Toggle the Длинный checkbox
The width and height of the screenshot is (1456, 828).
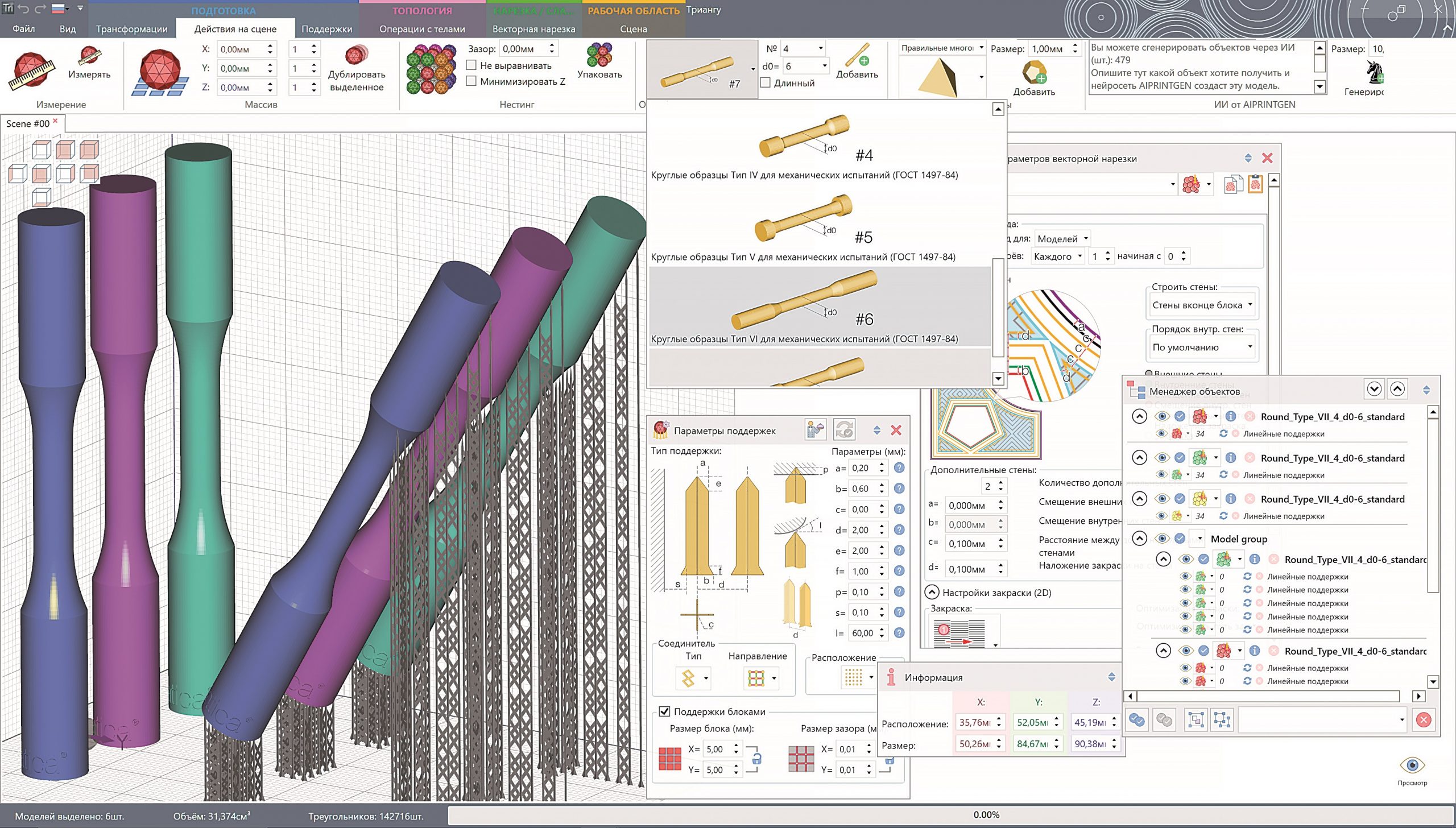coord(766,83)
